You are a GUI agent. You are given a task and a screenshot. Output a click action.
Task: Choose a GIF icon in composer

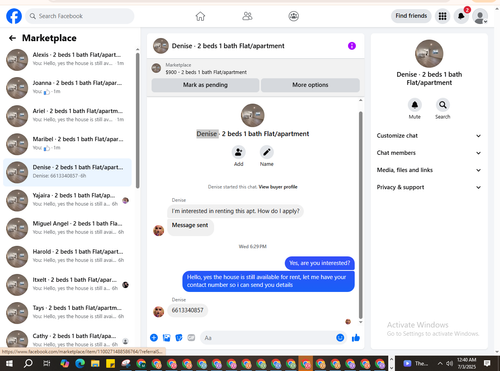coord(191,338)
